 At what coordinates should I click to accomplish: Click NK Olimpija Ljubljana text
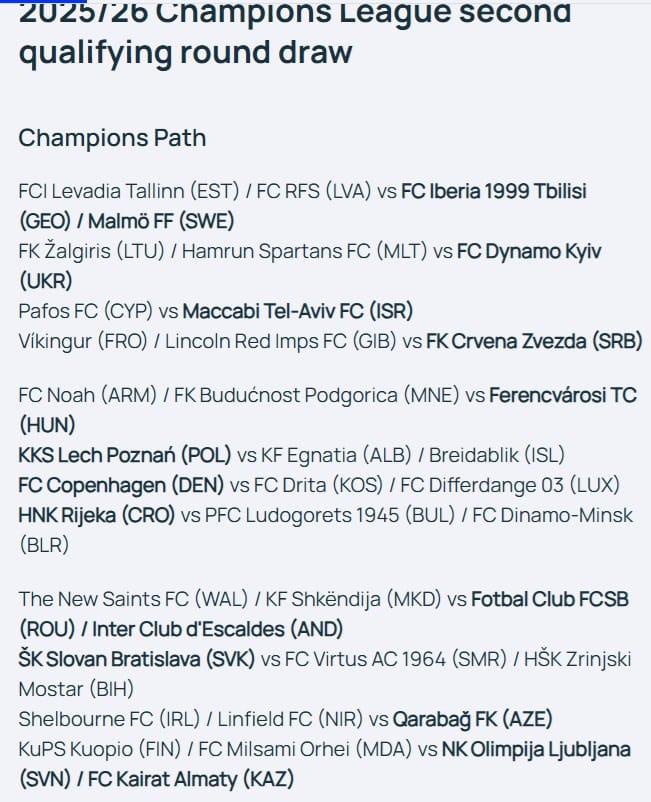coord(536,749)
